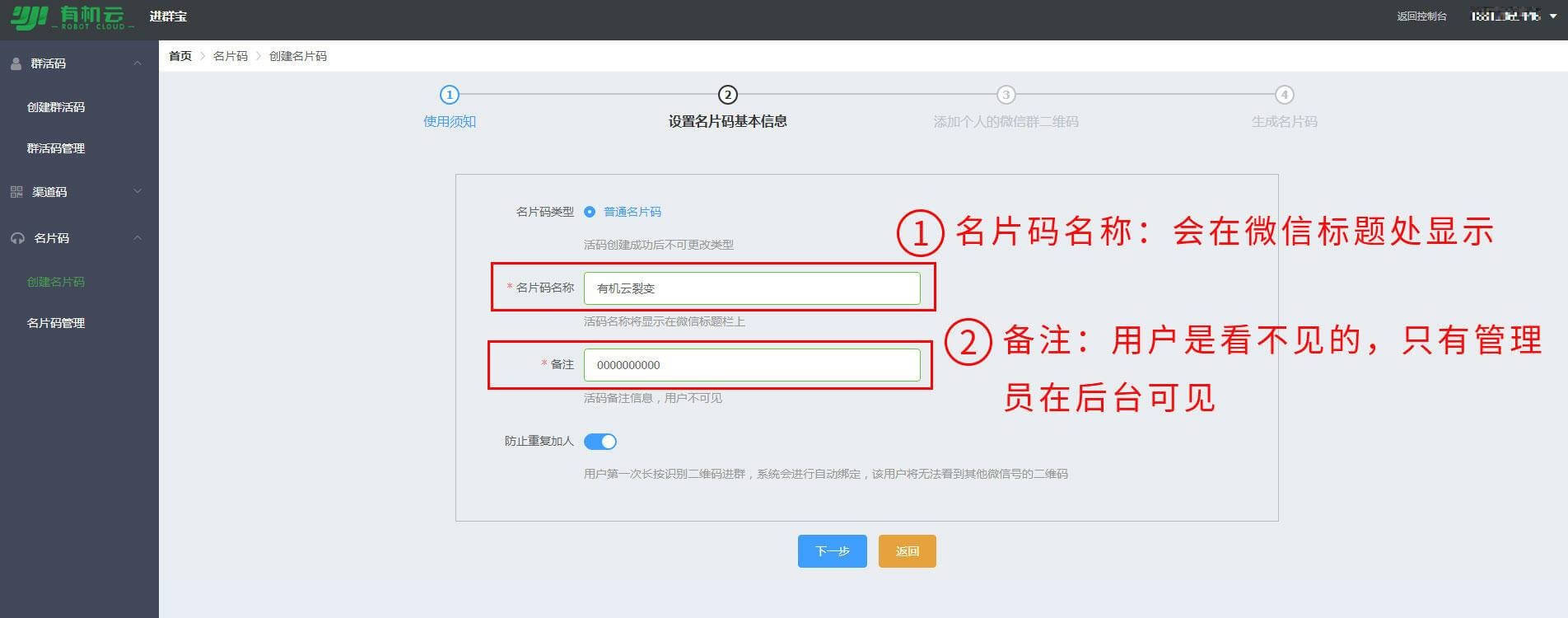Click the 下一步 button
This screenshot has width=1568, height=618.
pos(833,551)
